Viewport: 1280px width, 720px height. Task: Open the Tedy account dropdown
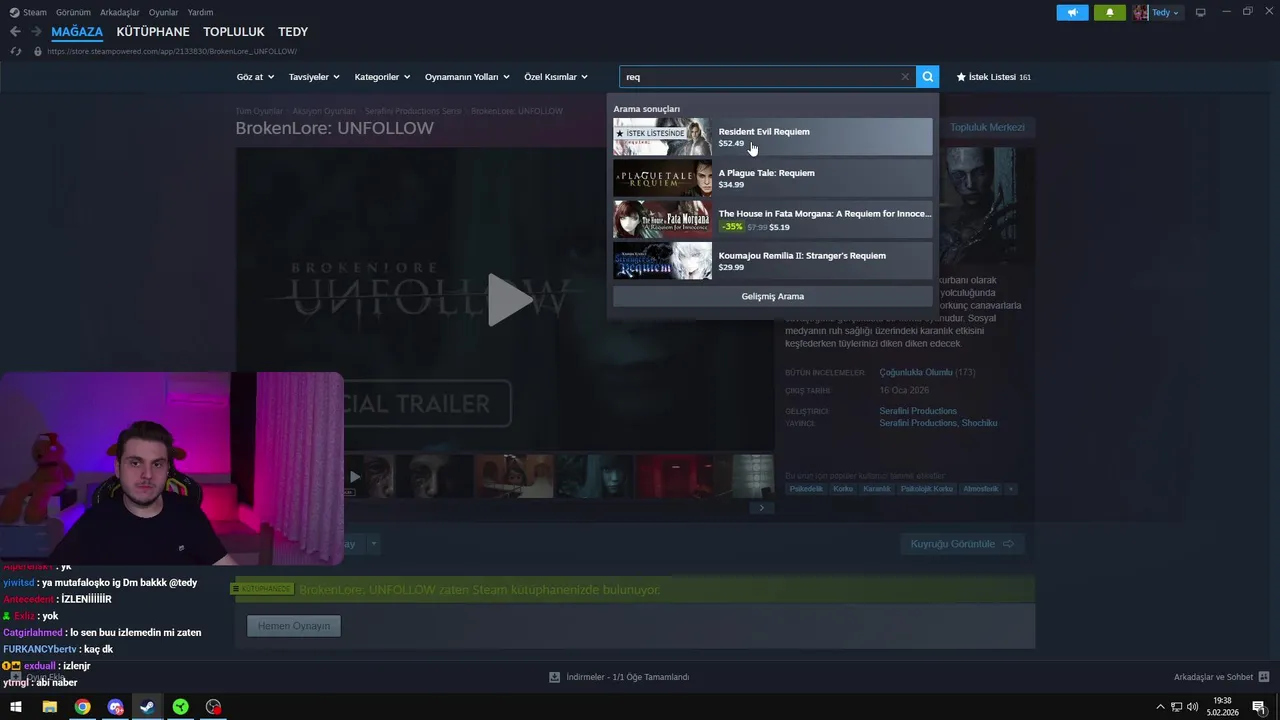click(1165, 13)
